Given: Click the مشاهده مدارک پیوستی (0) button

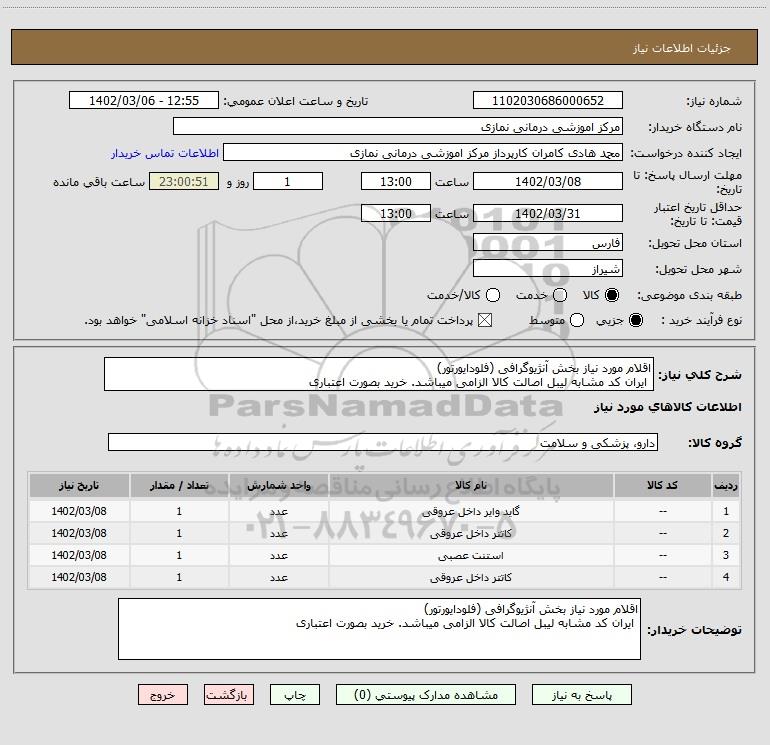Looking at the screenshot, I should 426,695.
